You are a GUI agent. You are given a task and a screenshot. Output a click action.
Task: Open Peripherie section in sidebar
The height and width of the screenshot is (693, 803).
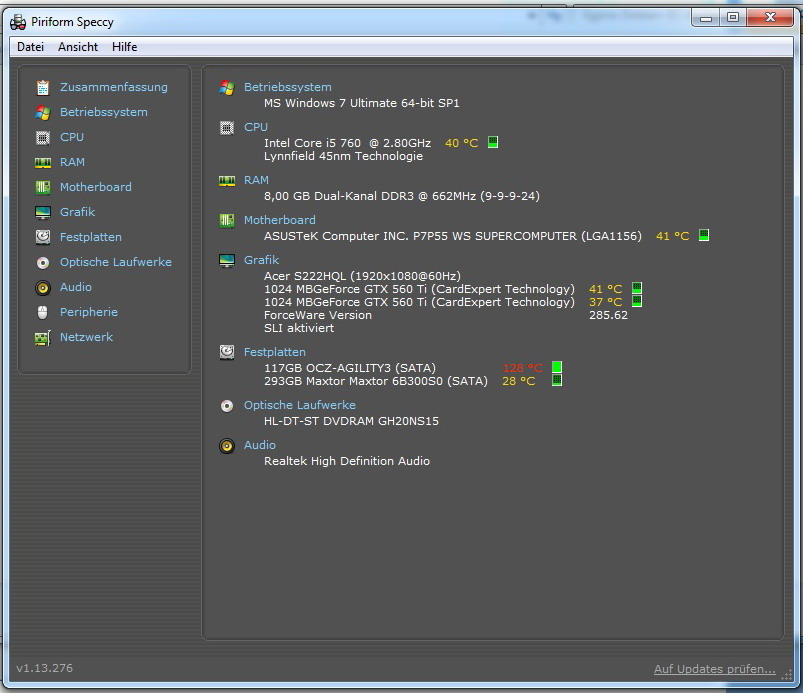tap(89, 312)
